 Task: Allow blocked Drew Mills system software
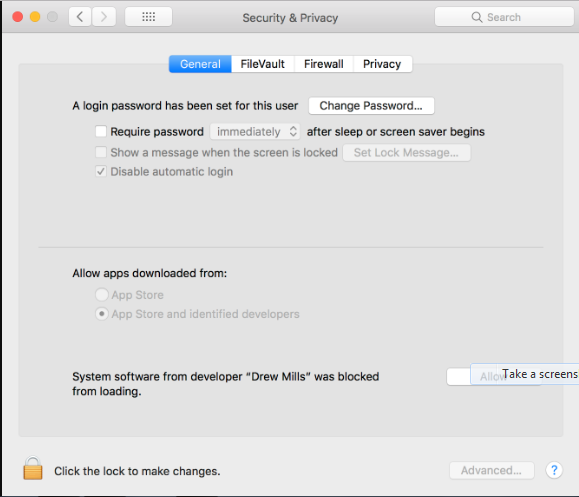click(494, 377)
